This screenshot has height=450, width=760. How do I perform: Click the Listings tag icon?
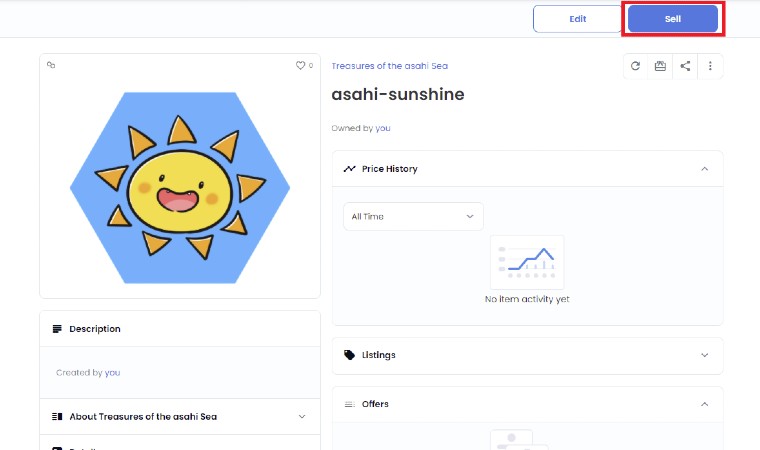(349, 355)
